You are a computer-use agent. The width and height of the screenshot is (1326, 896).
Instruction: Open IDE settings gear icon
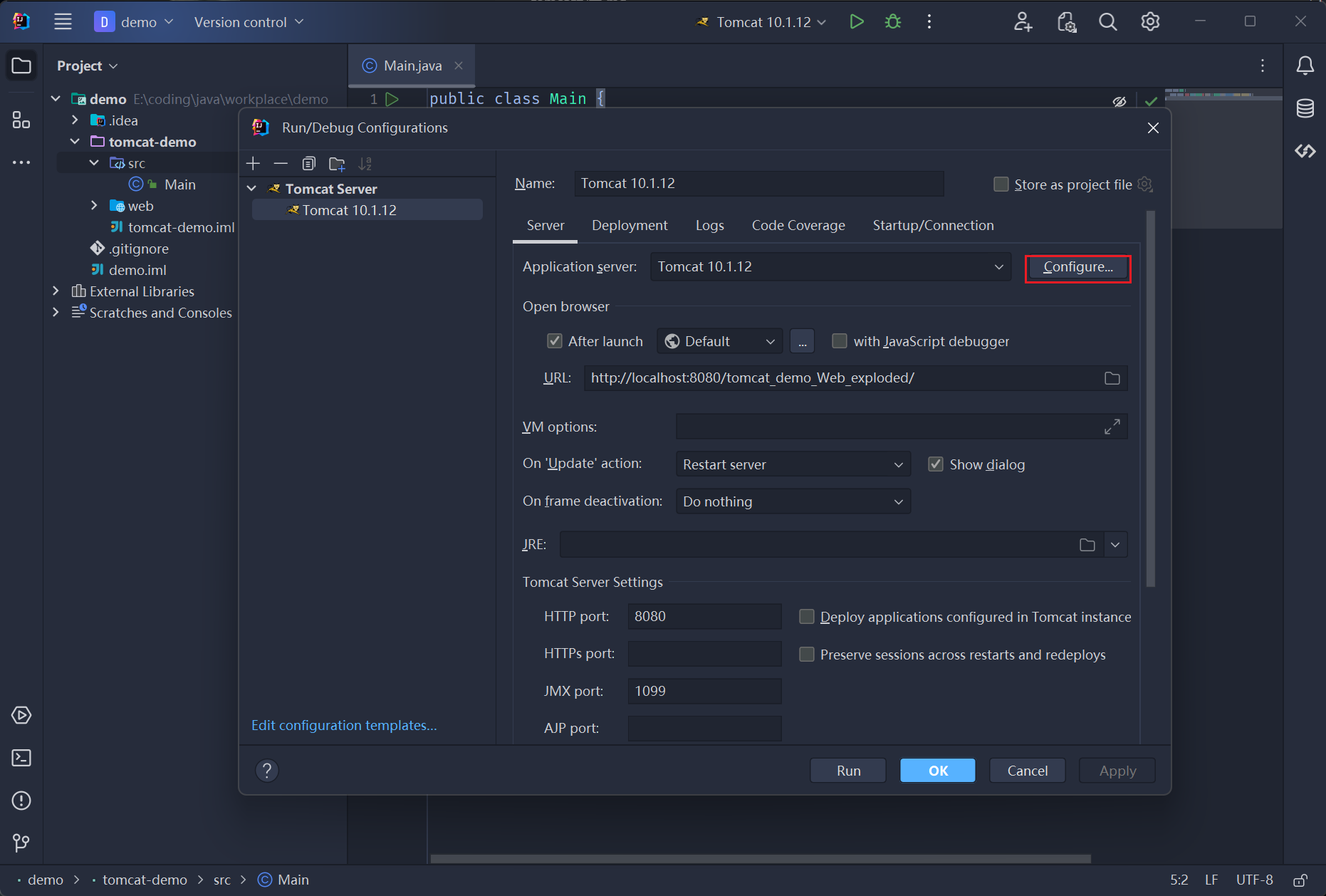1150,22
